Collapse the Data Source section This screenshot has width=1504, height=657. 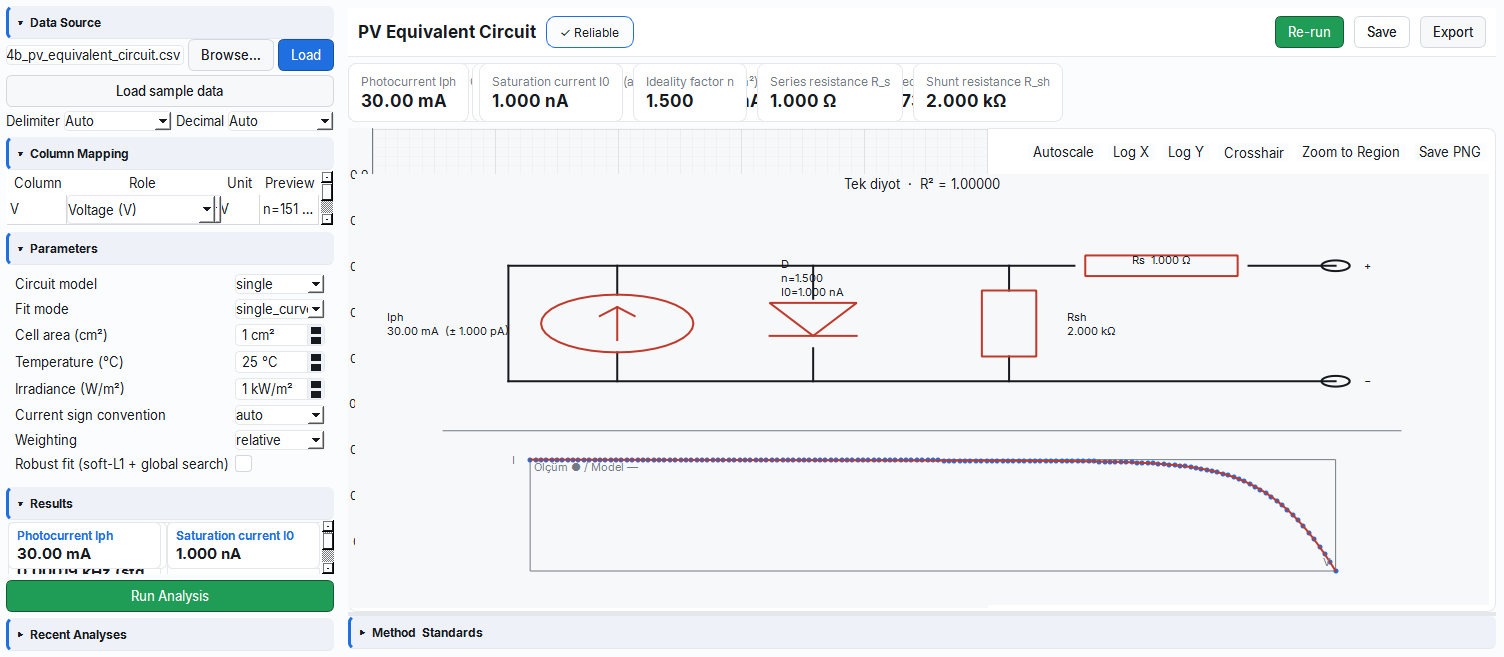170,22
